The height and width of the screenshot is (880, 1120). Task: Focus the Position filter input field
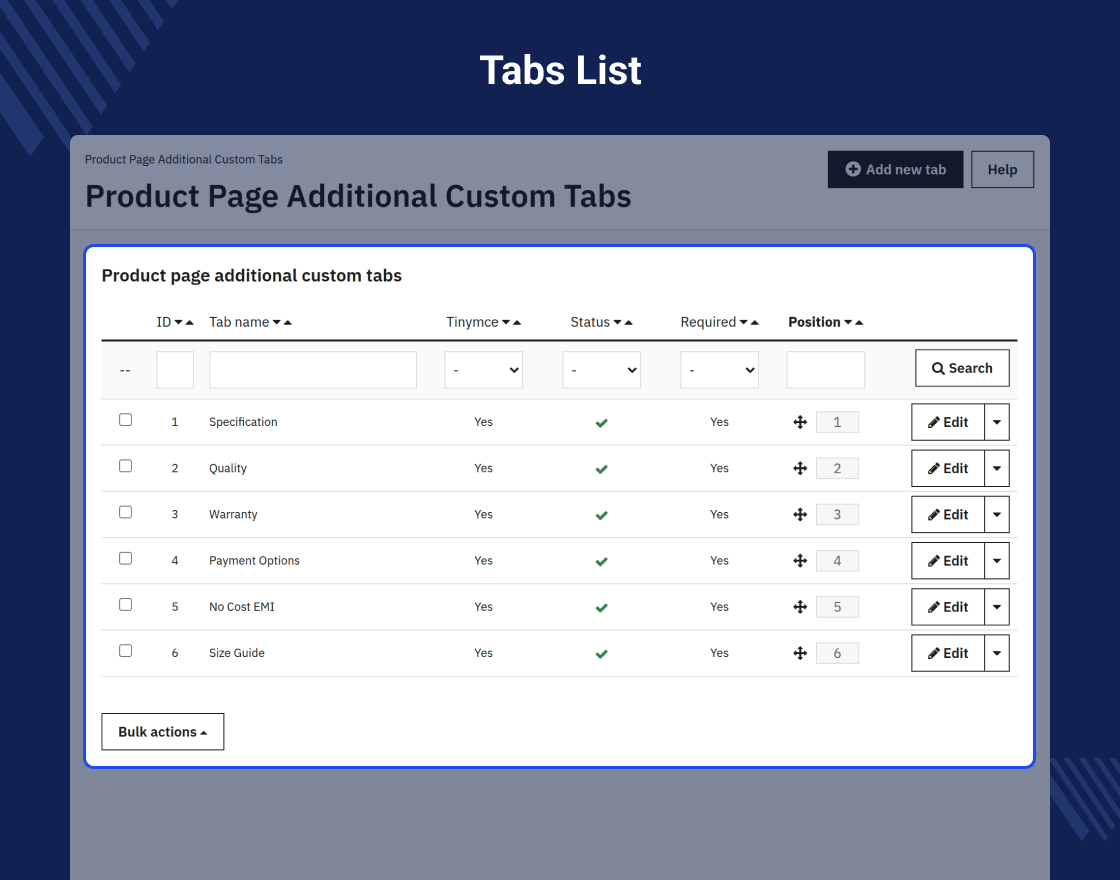click(826, 370)
